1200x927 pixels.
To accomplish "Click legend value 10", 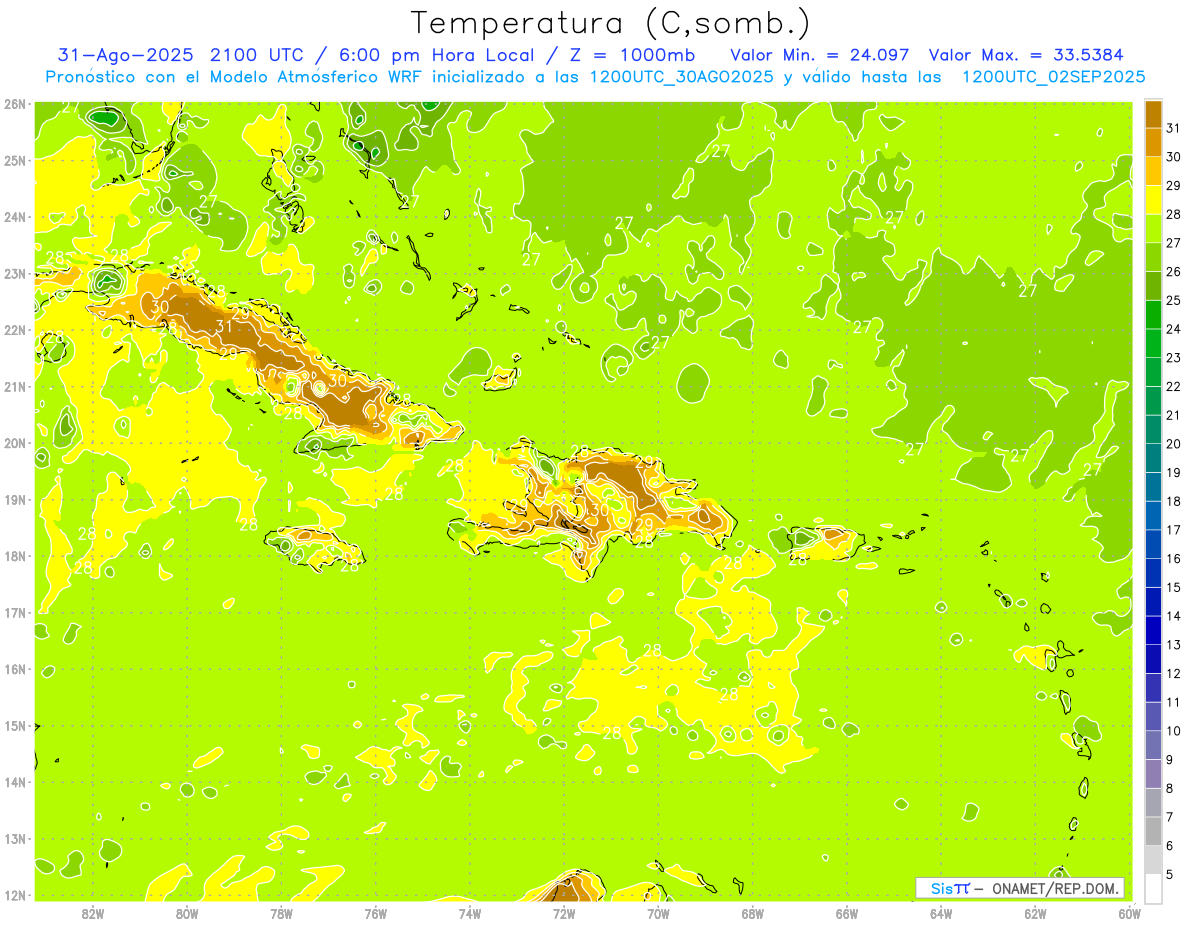I will (x=1173, y=731).
